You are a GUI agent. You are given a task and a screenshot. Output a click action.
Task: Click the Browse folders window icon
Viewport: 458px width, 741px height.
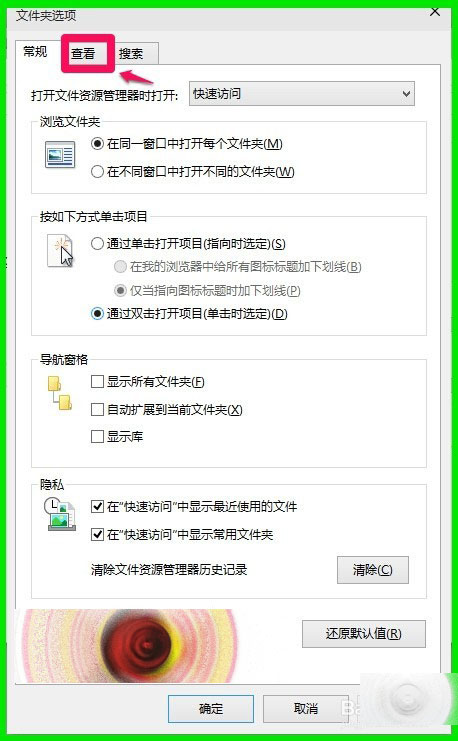click(x=60, y=155)
